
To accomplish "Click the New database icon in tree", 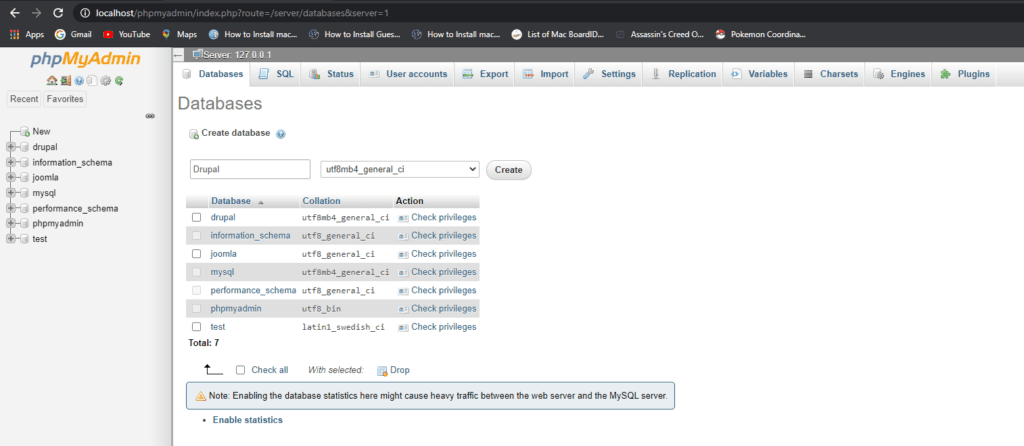I will click(x=25, y=131).
